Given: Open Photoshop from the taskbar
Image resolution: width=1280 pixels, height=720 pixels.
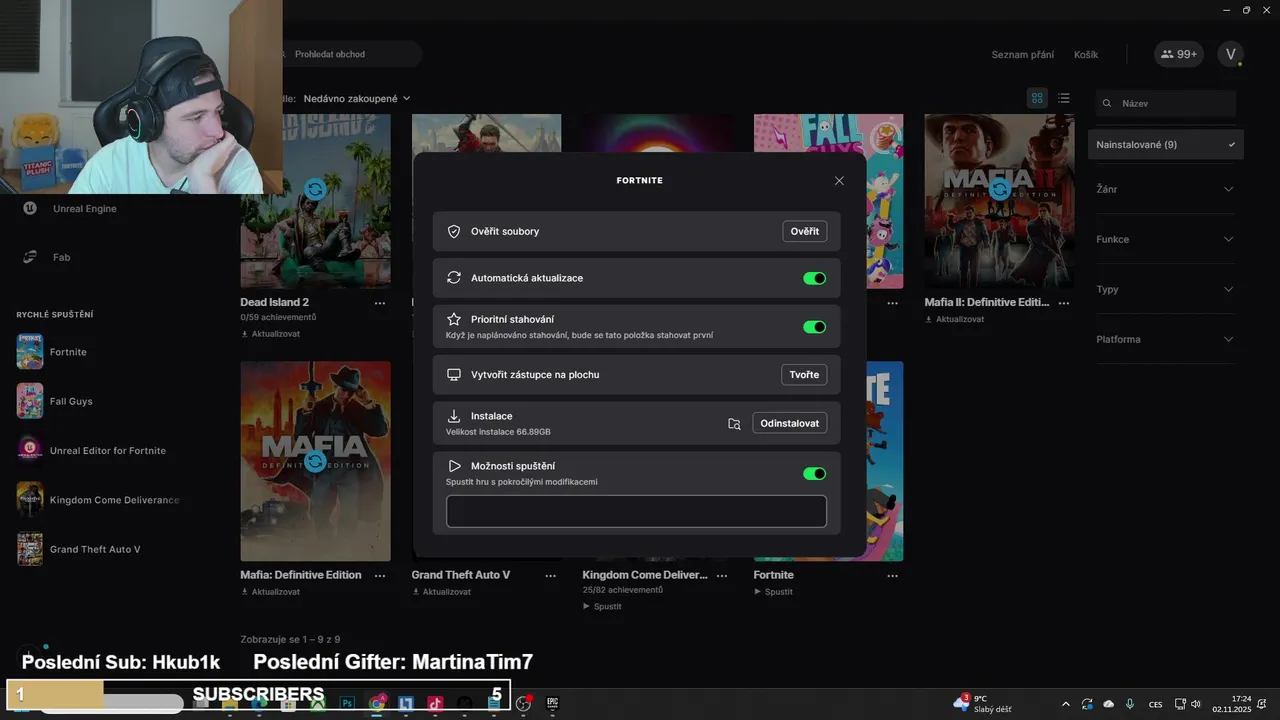Looking at the screenshot, I should (347, 704).
